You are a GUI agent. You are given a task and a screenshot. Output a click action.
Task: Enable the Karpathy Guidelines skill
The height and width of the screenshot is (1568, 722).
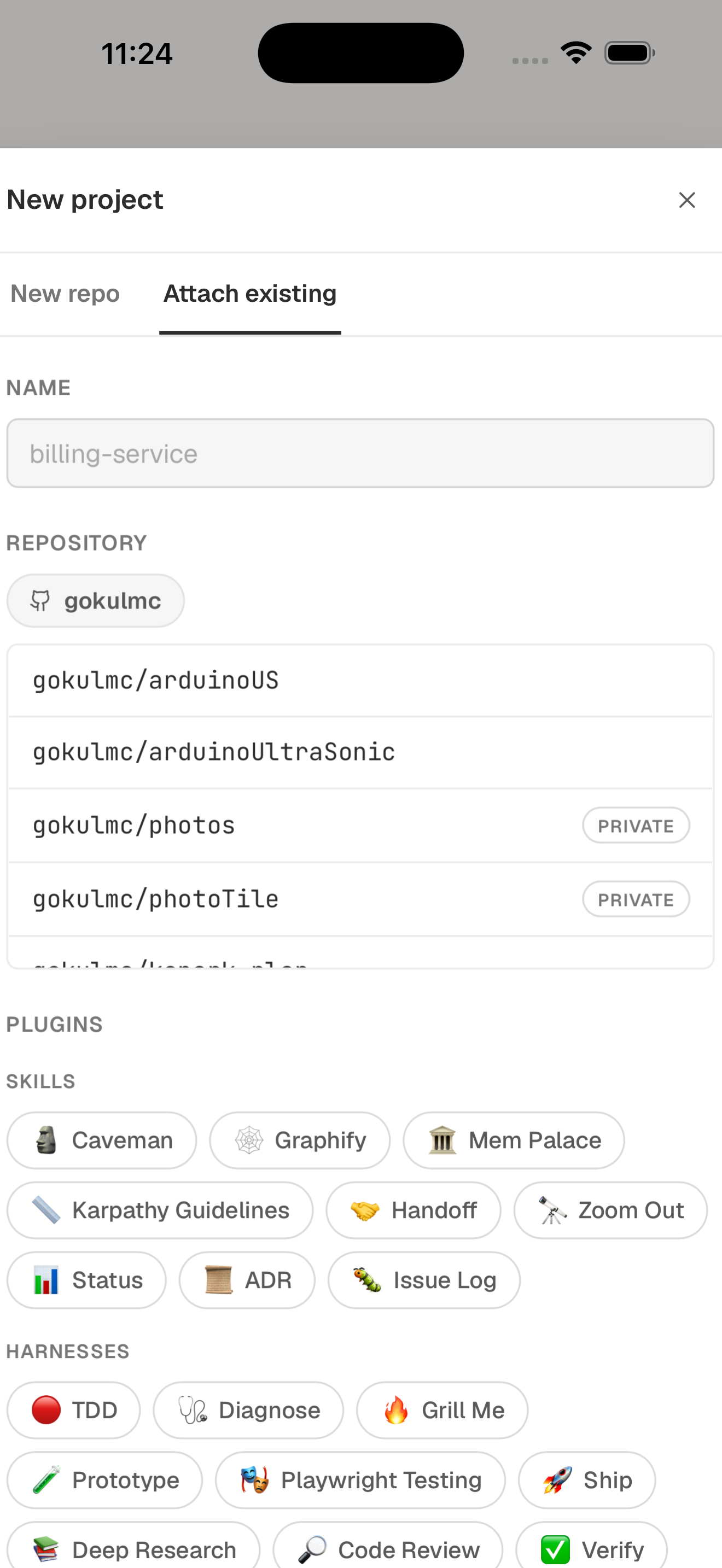pos(160,1210)
